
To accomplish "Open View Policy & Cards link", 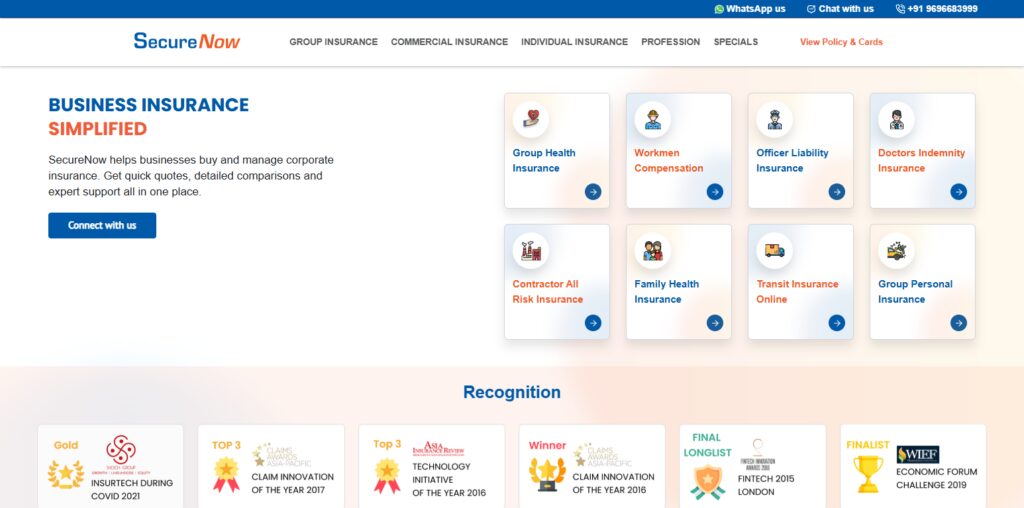I will tap(841, 42).
